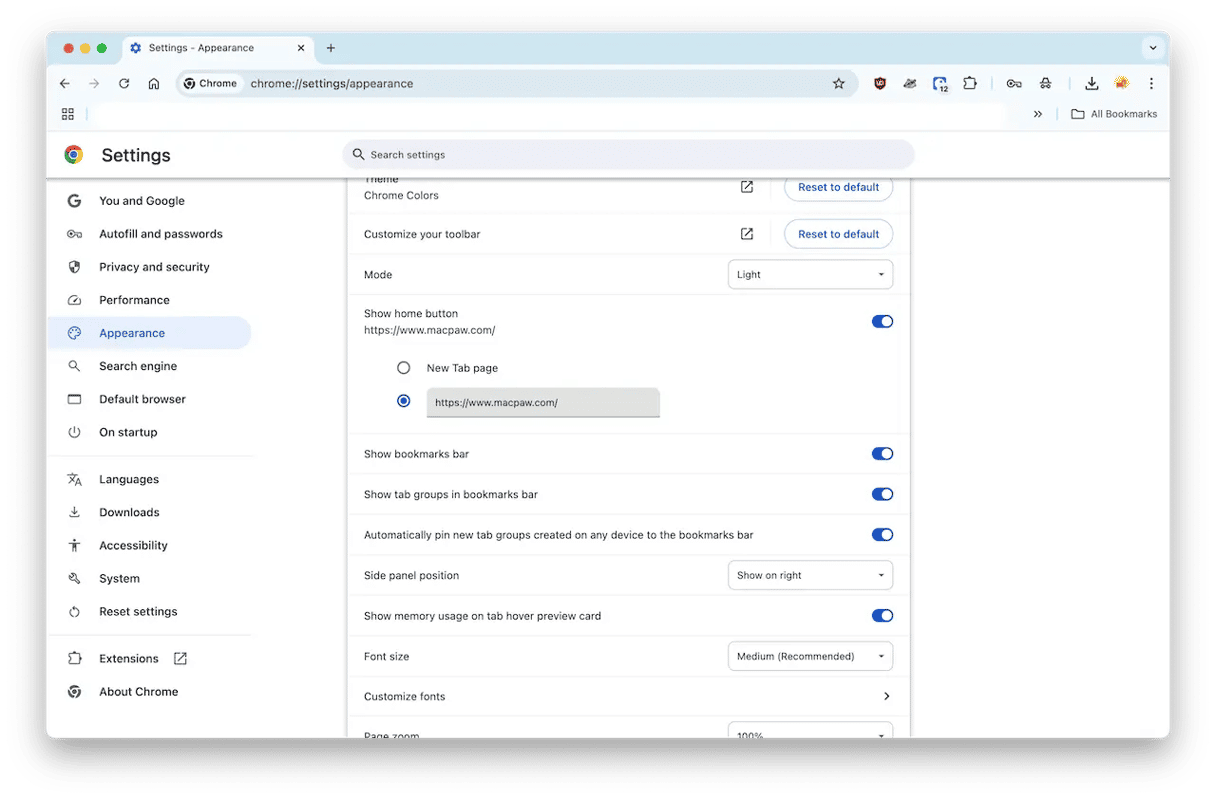Go to the Search engine settings section
The image size is (1216, 799).
point(138,366)
